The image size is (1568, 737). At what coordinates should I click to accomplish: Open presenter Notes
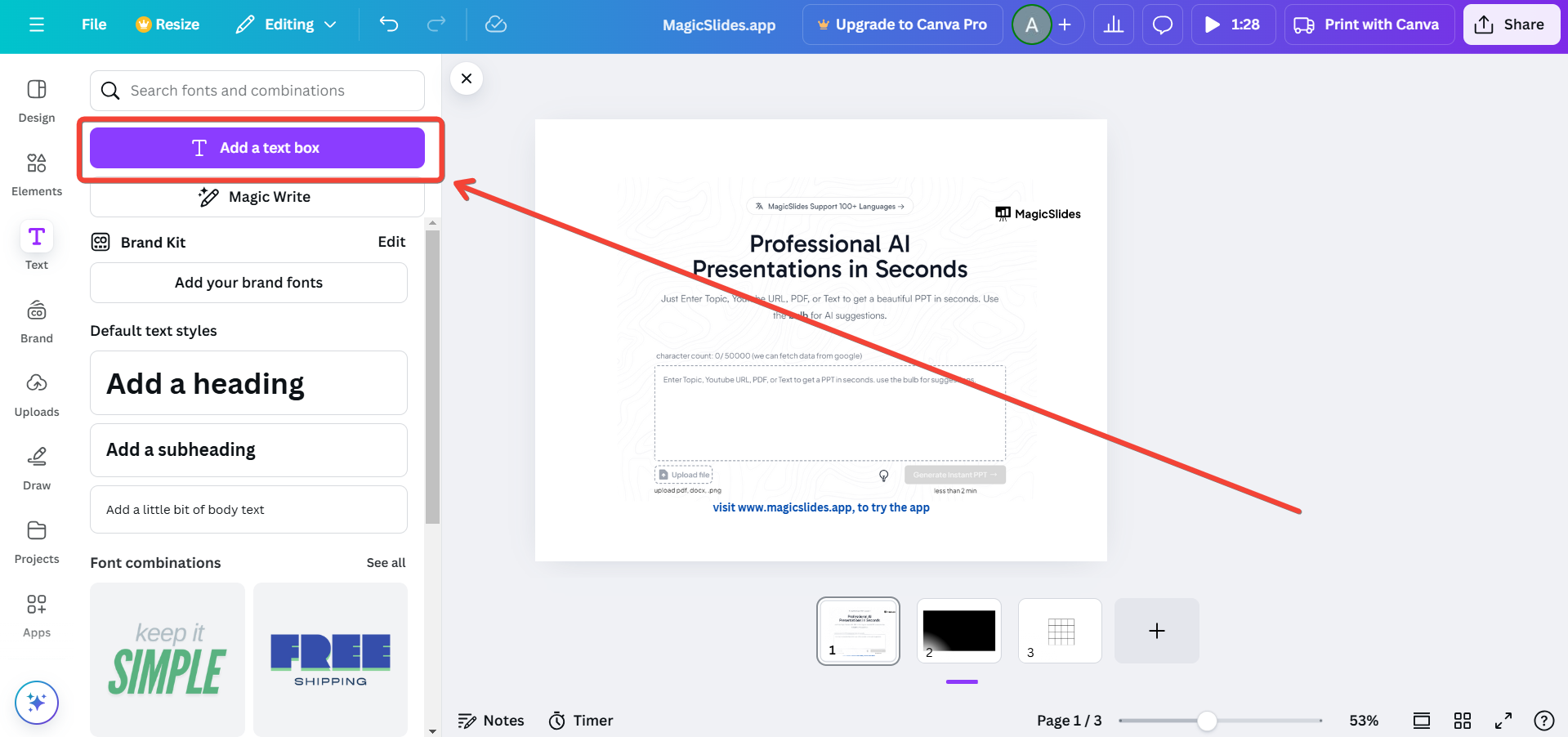491,721
